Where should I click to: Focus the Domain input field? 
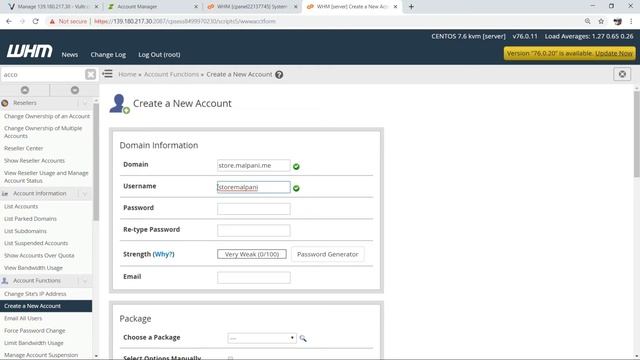(x=253, y=165)
